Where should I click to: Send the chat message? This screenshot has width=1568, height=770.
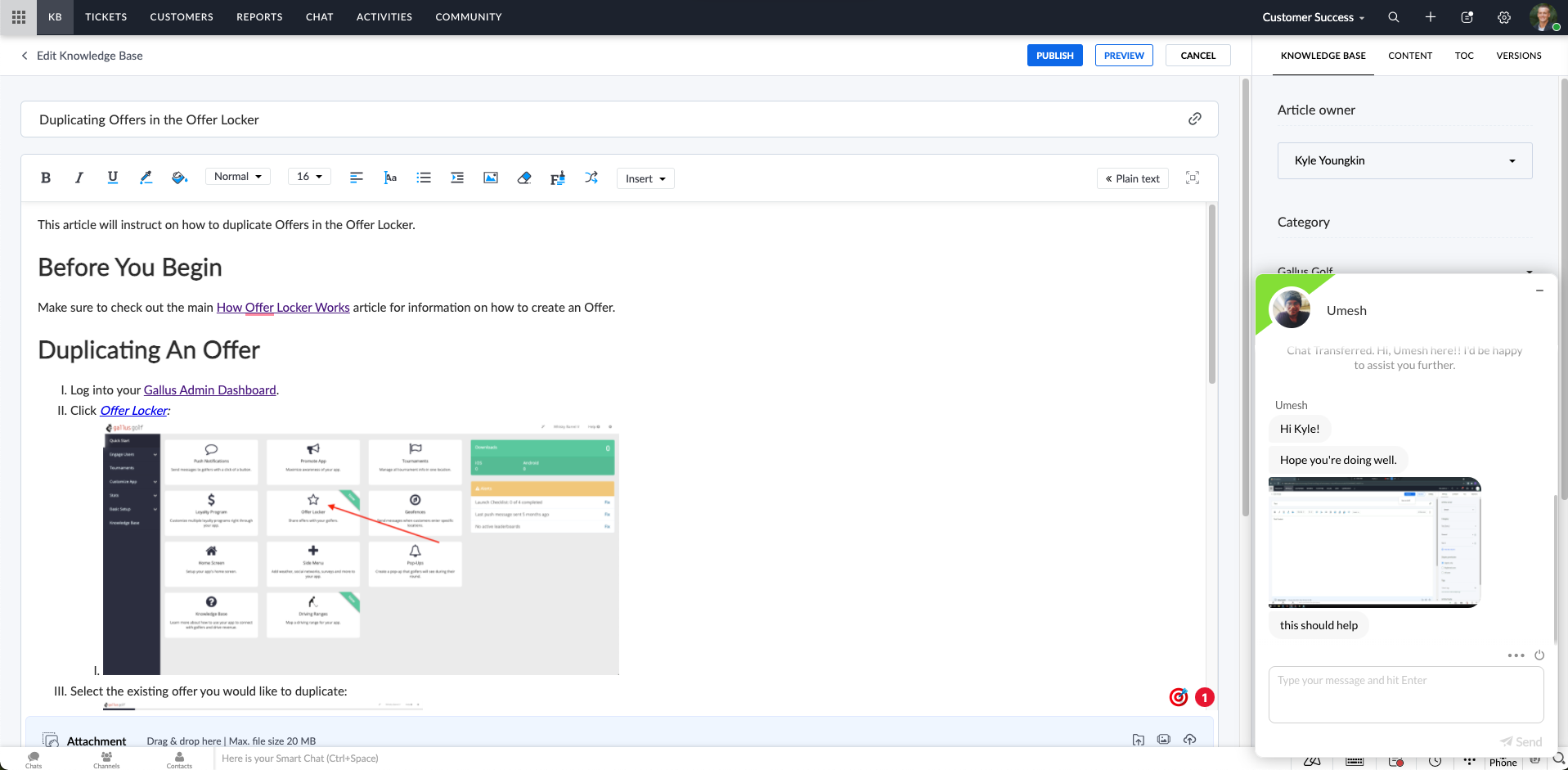(1521, 742)
